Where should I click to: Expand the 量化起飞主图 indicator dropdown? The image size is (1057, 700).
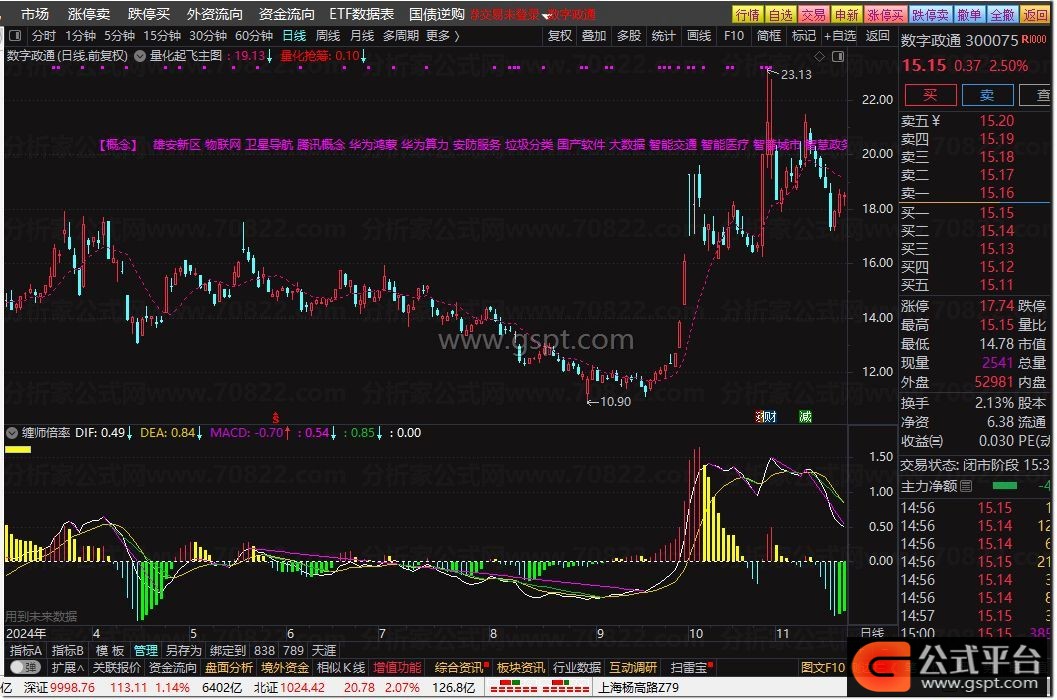pyautogui.click(x=140, y=56)
